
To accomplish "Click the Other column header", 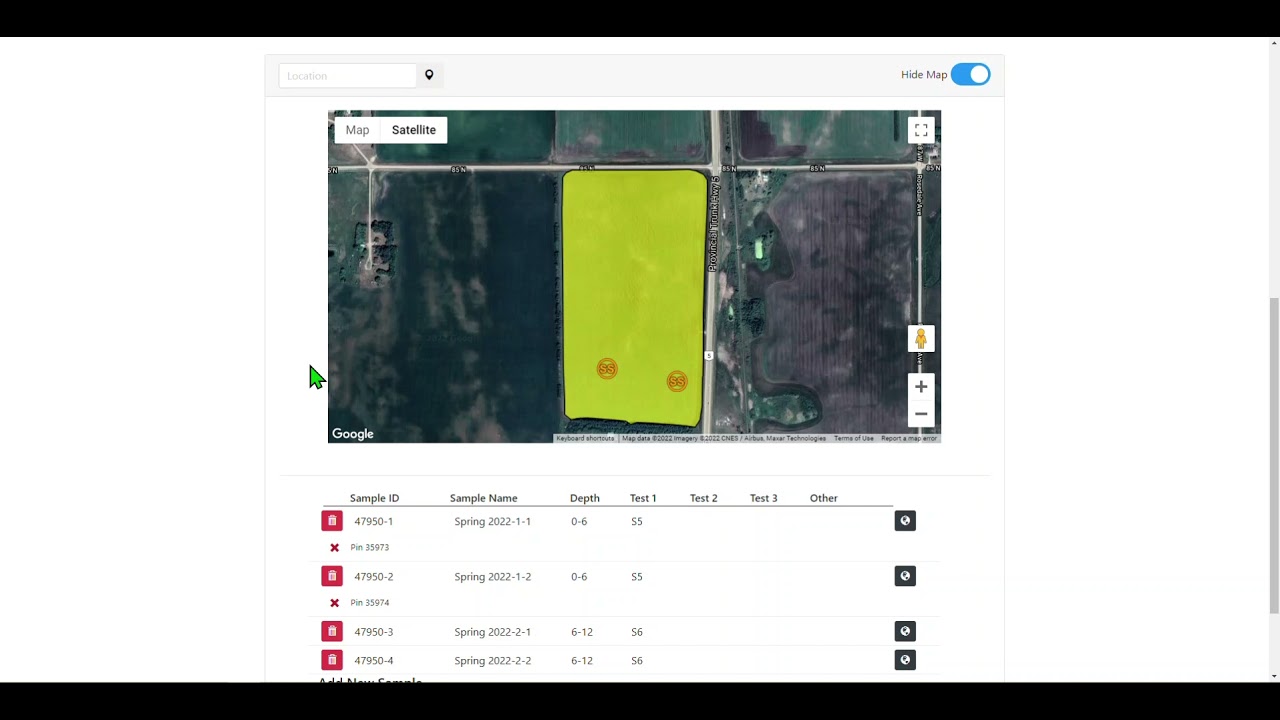I will (824, 498).
